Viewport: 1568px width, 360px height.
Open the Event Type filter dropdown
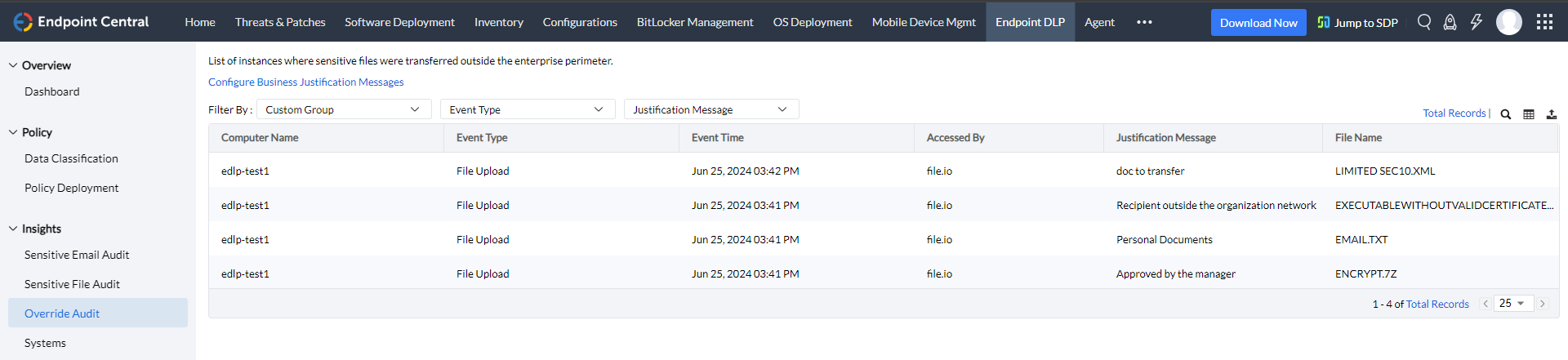point(527,109)
